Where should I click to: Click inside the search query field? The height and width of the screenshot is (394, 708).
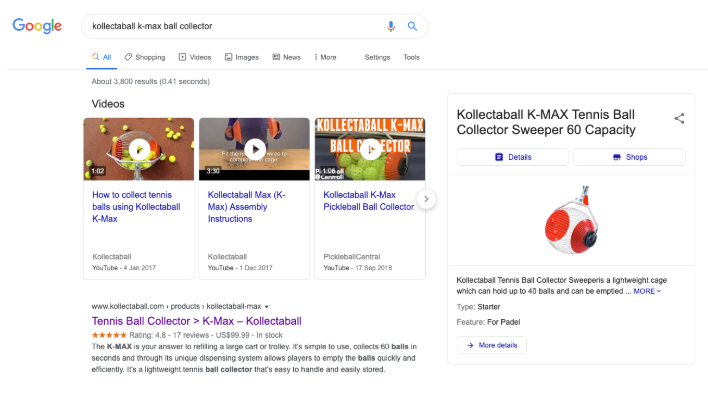[x=235, y=26]
